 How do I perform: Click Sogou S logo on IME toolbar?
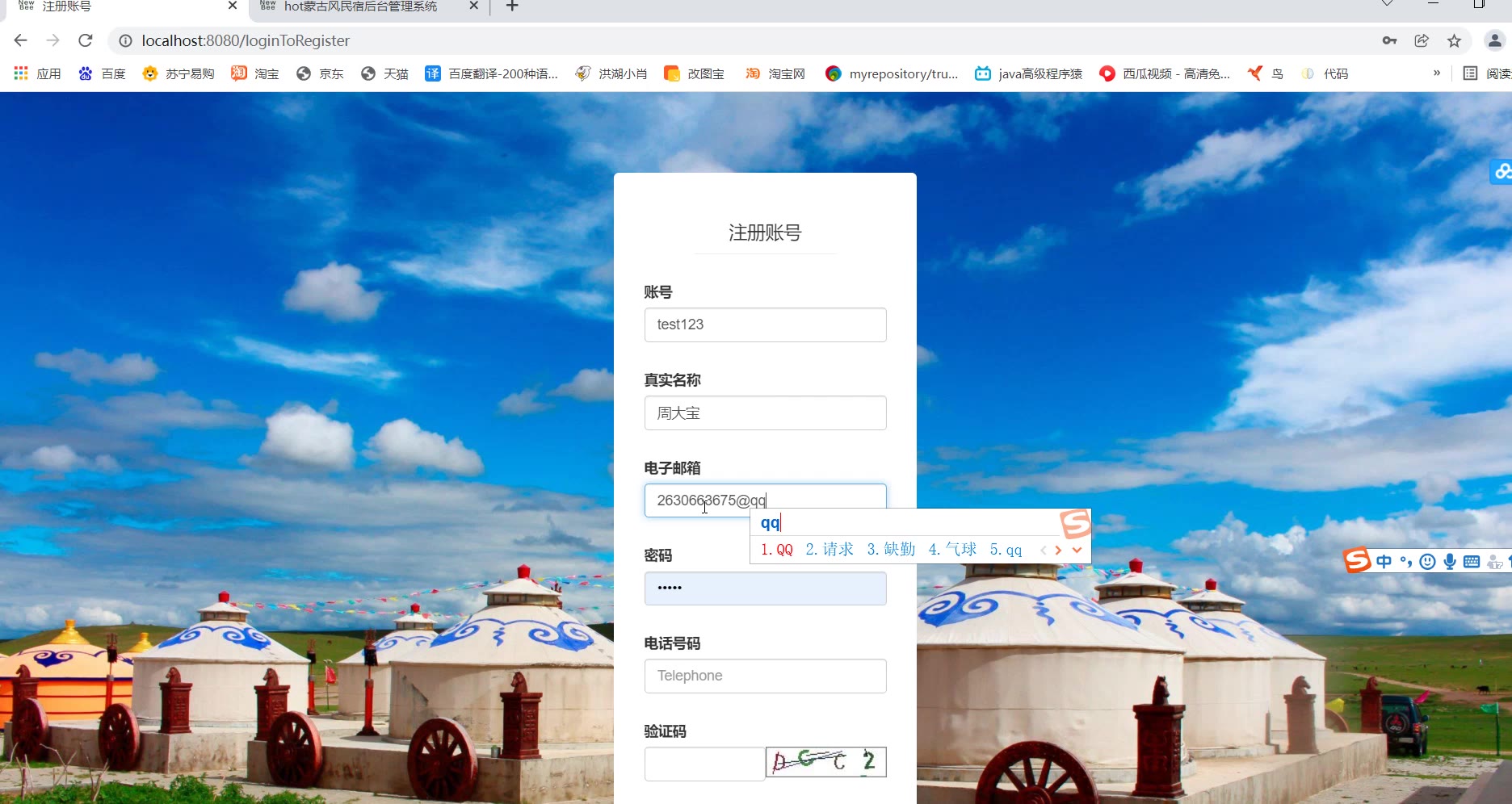[x=1357, y=560]
